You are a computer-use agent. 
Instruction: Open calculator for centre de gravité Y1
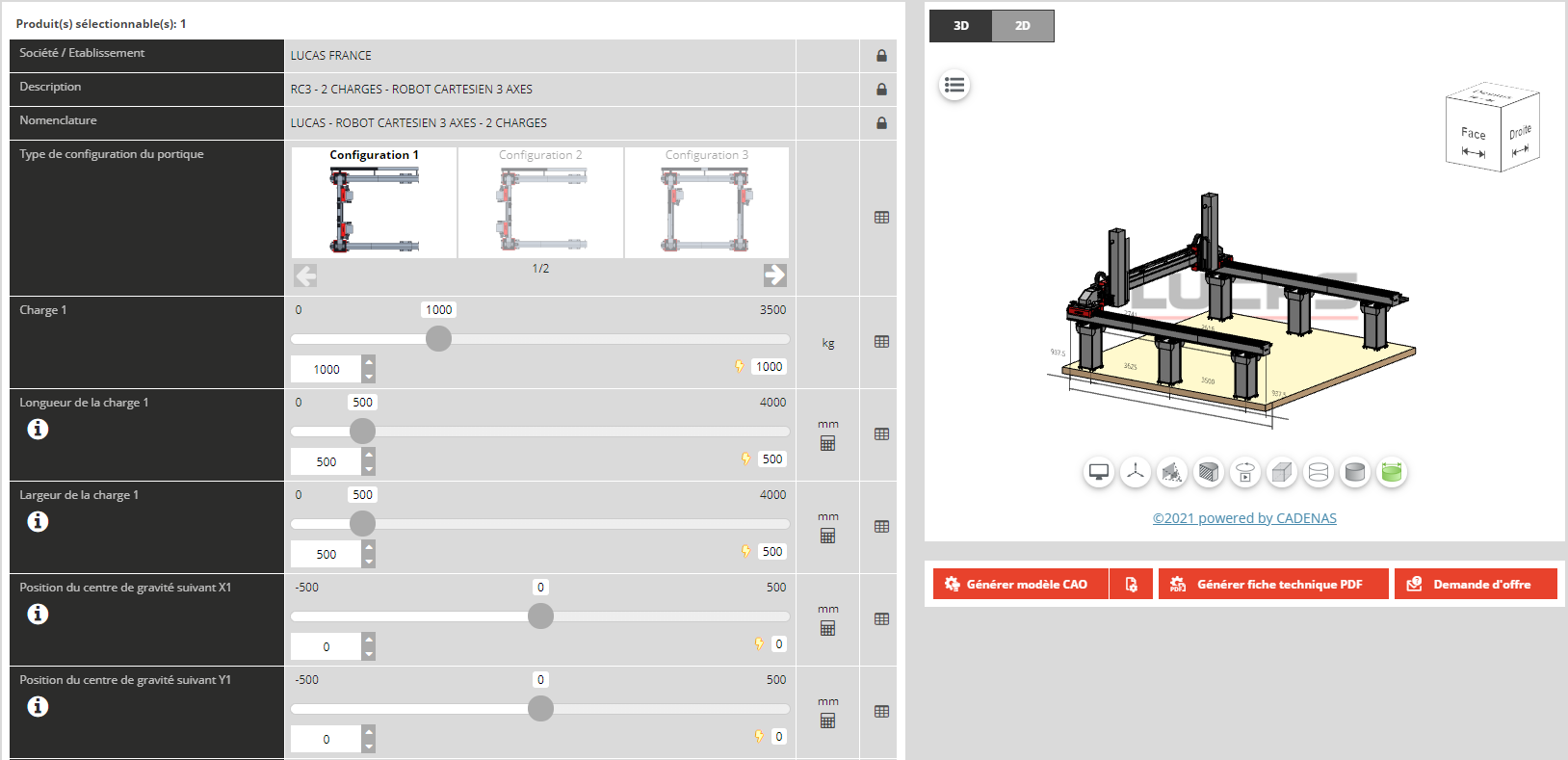tap(827, 721)
